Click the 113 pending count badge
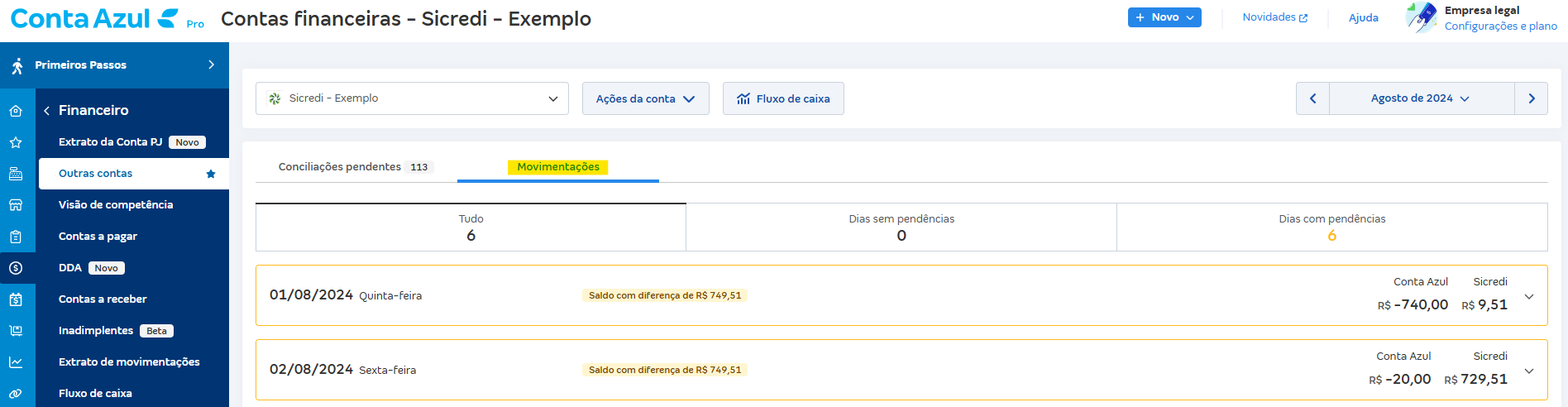This screenshot has width=1568, height=407. coord(419,167)
